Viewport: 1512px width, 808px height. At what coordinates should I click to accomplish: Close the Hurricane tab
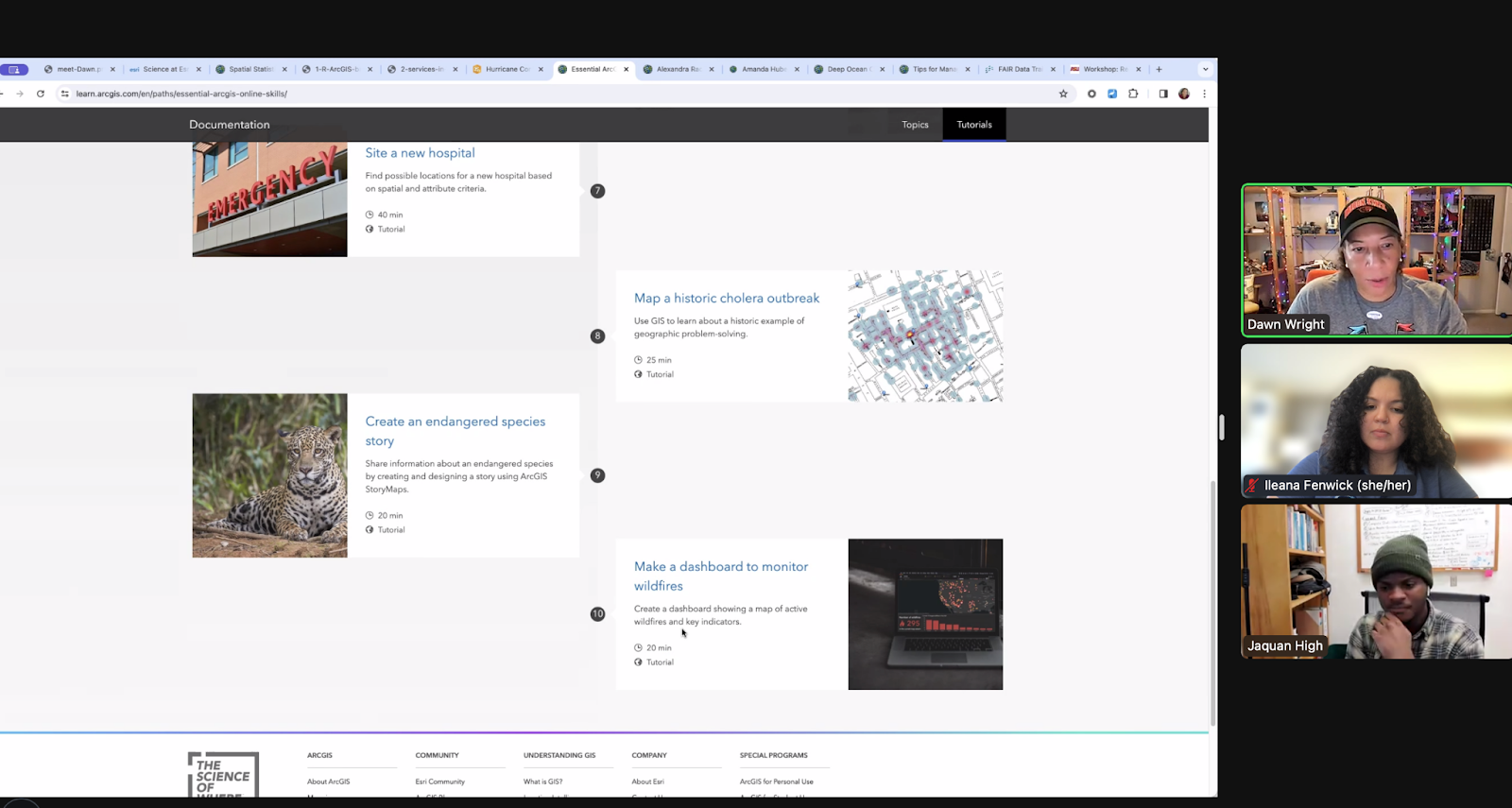(541, 69)
